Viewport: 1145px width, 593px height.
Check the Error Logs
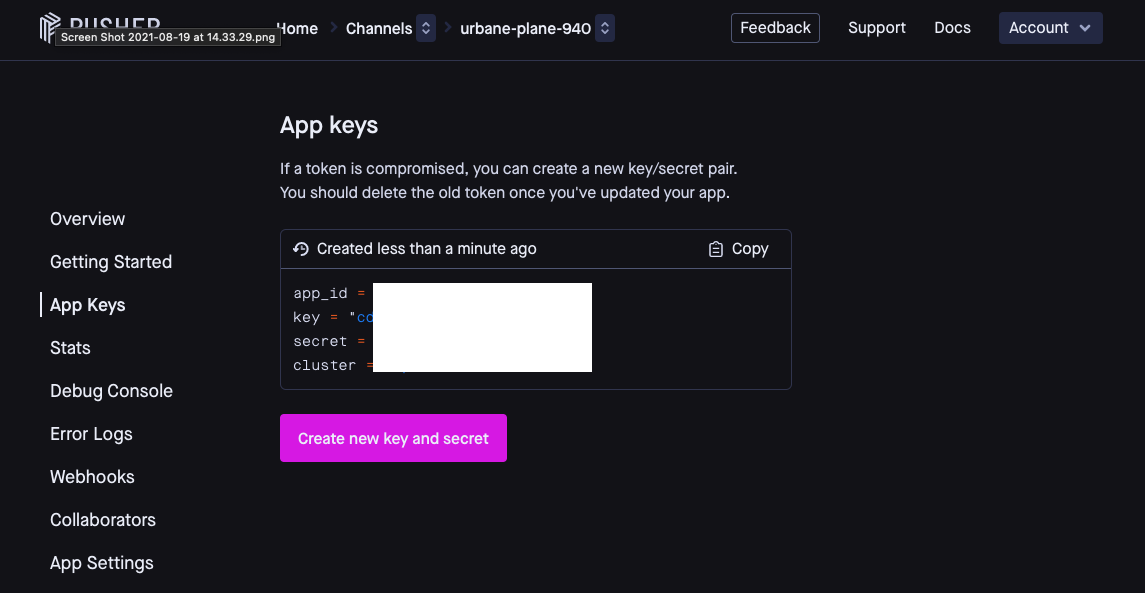point(91,433)
